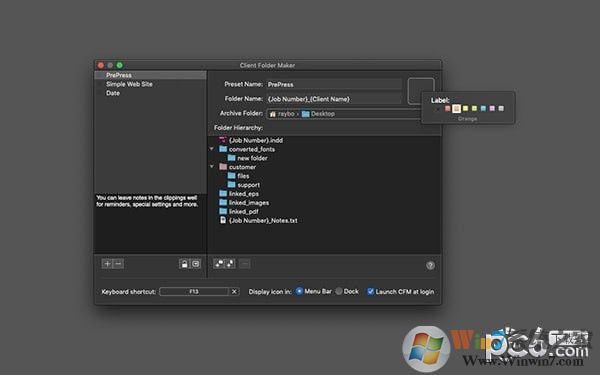Image resolution: width=600 pixels, height=375 pixels.
Task: Clear the keyboard shortcut with X
Action: (234, 292)
